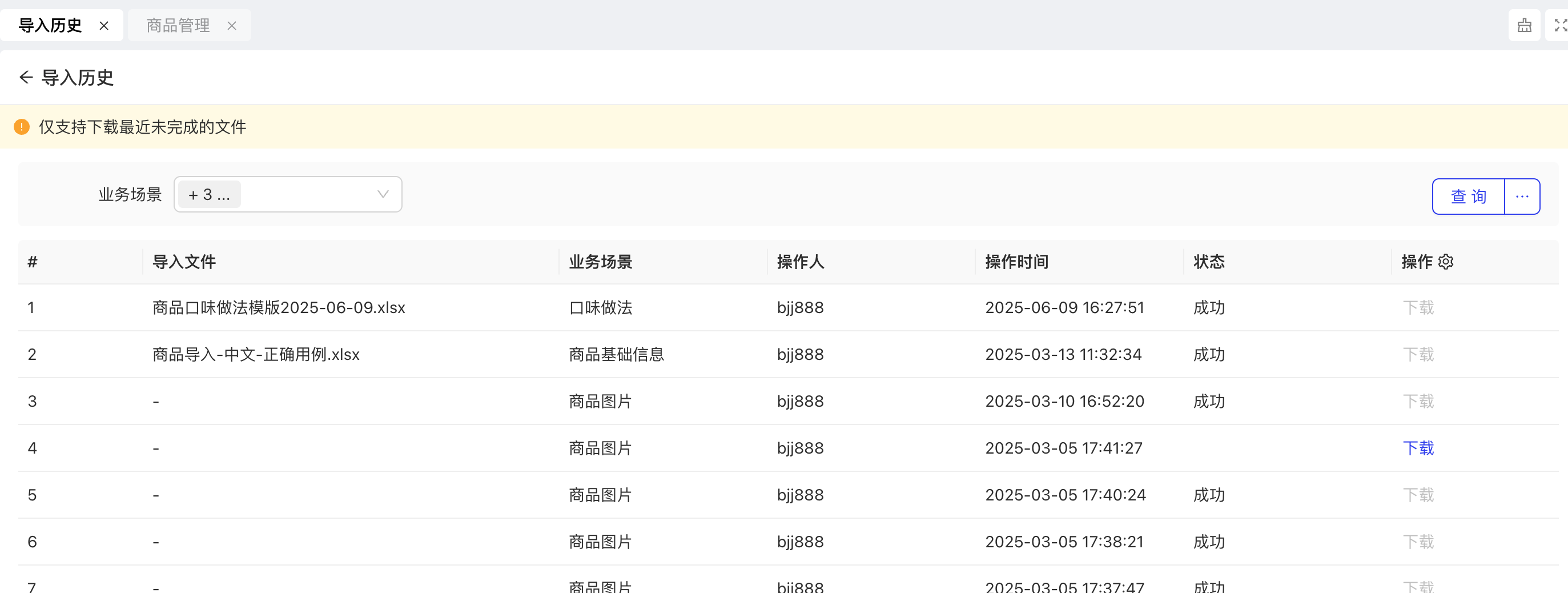1568x593 pixels.
Task: Click 成功 status in row 1
Action: coord(1209,307)
